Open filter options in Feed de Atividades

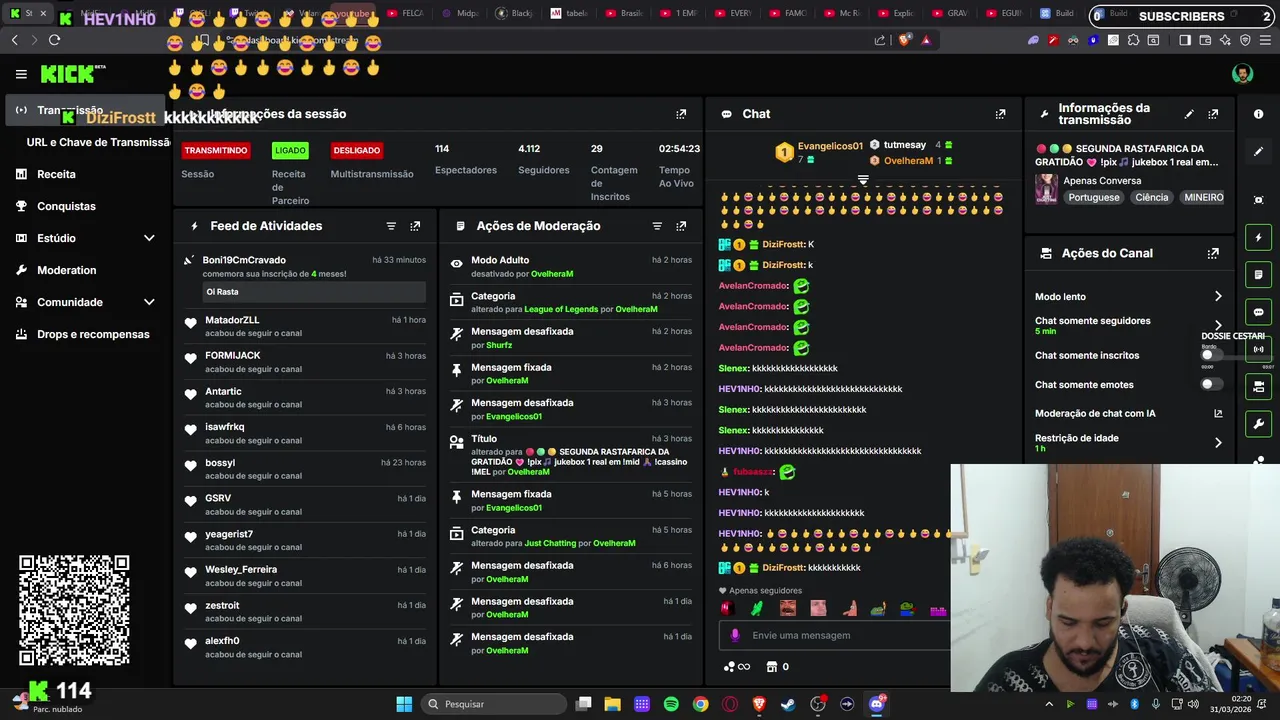coord(391,226)
